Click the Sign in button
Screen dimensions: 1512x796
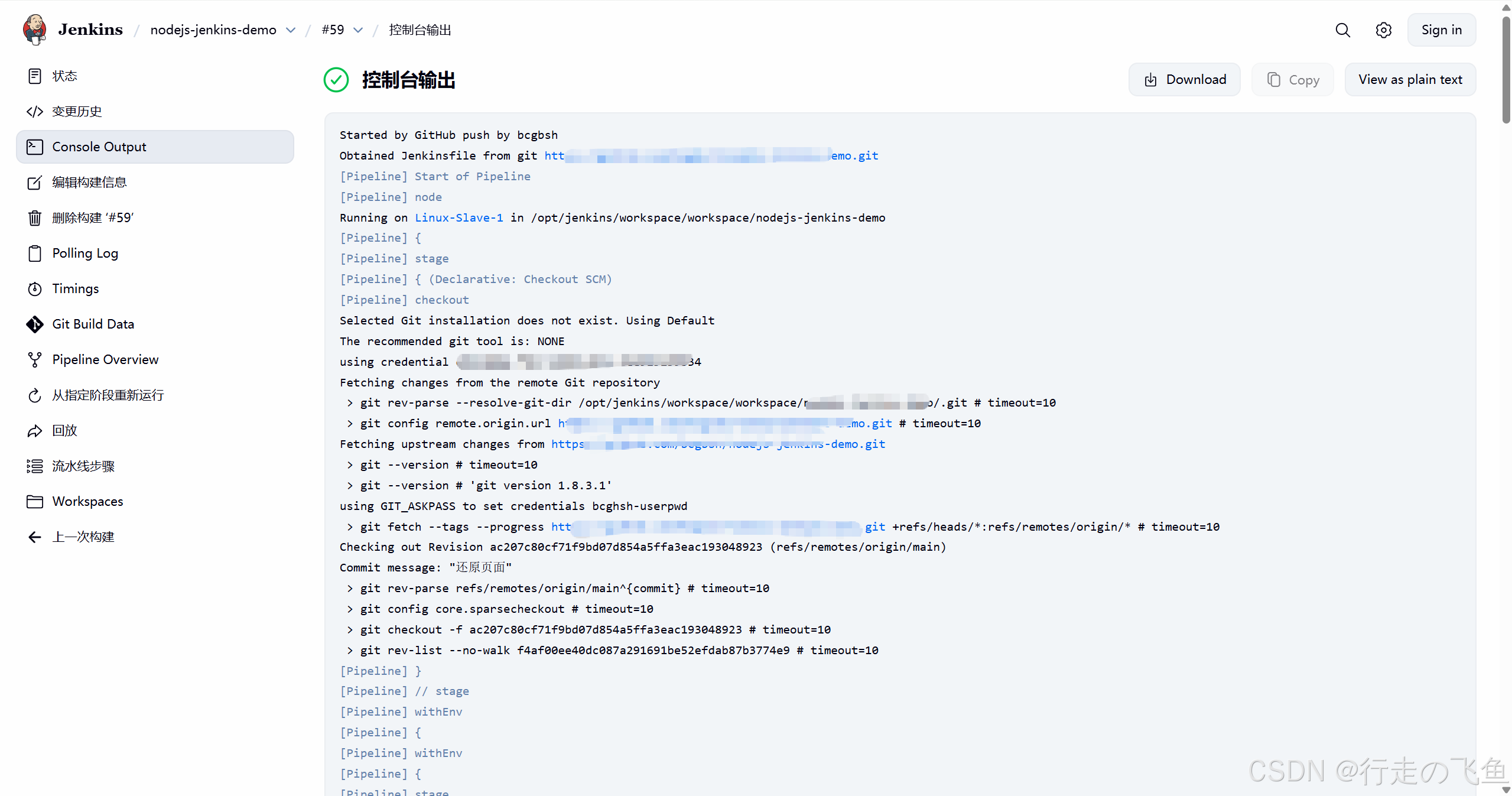pyautogui.click(x=1441, y=30)
